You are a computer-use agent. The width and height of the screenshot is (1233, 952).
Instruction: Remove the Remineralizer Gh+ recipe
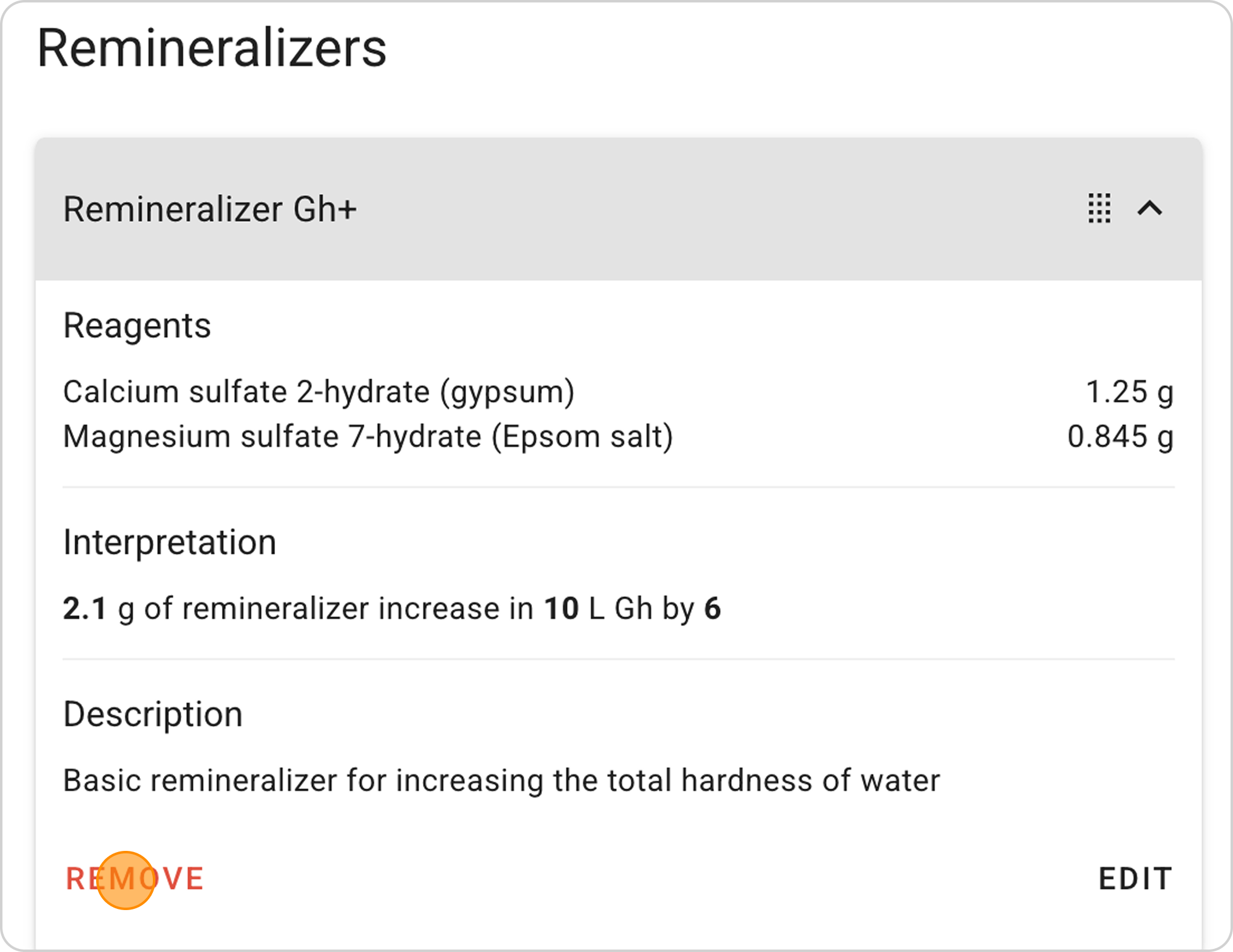coord(135,879)
